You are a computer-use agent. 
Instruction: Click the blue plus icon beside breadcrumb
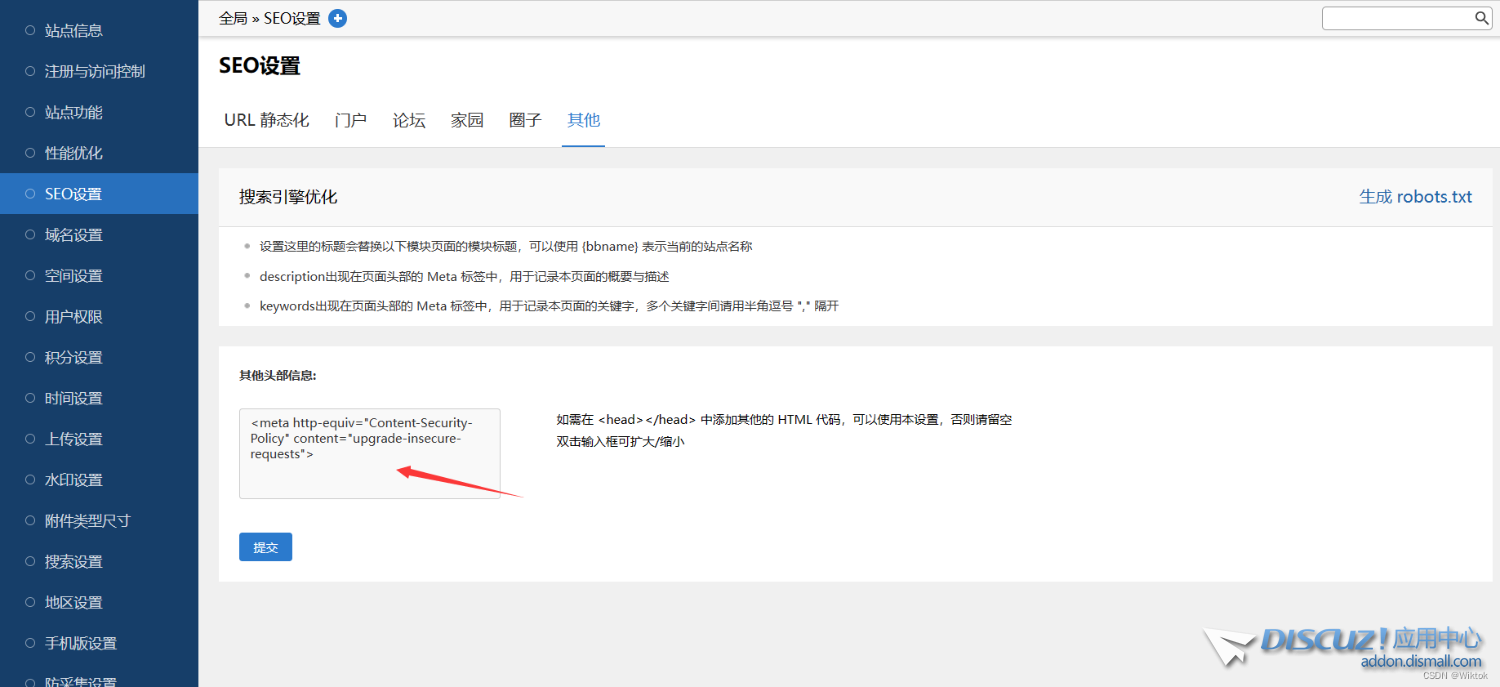tap(338, 18)
